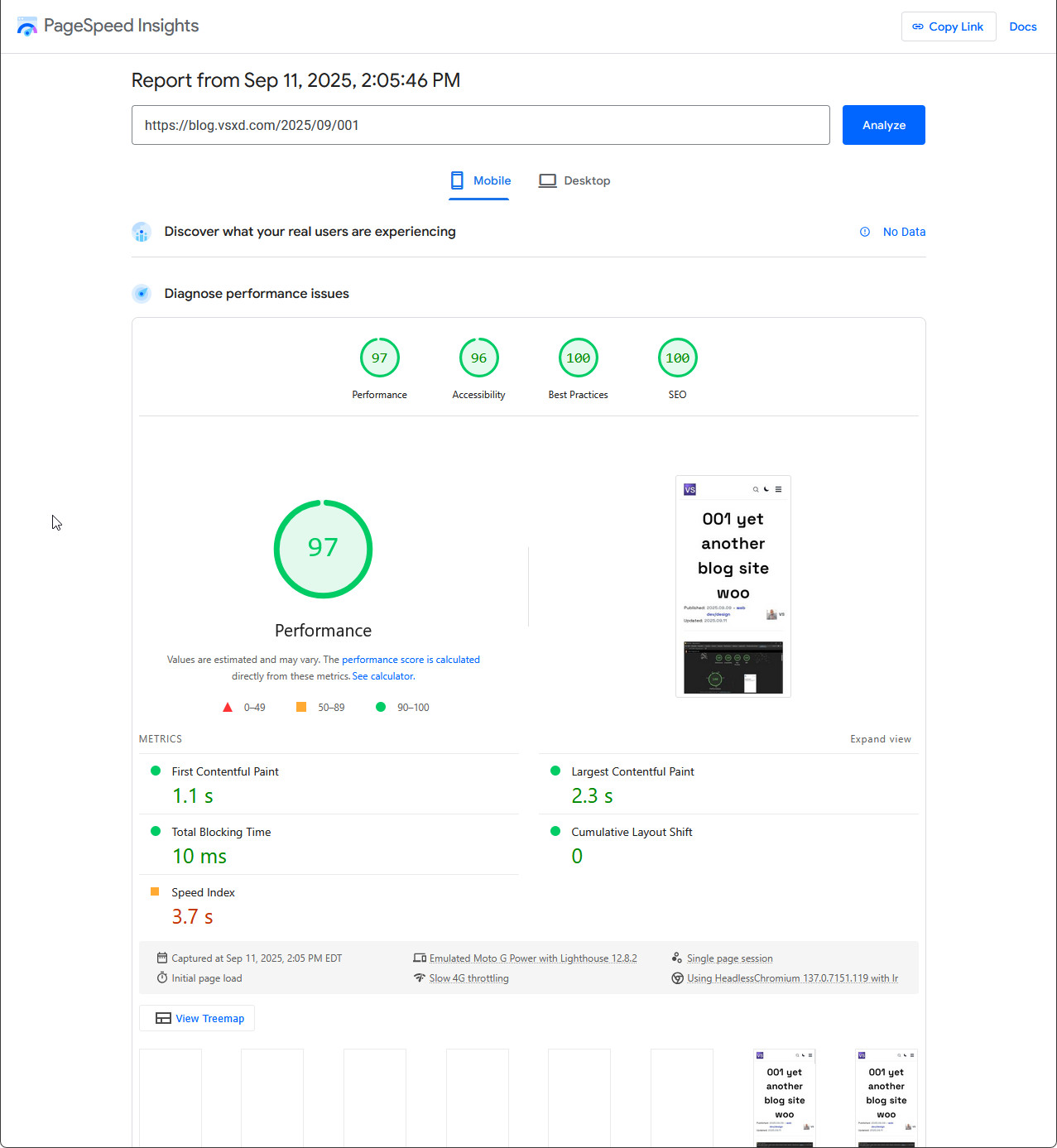Click Using HeadlessChromium 137.0.7151.119 text
1057x1148 pixels.
pos(792,978)
